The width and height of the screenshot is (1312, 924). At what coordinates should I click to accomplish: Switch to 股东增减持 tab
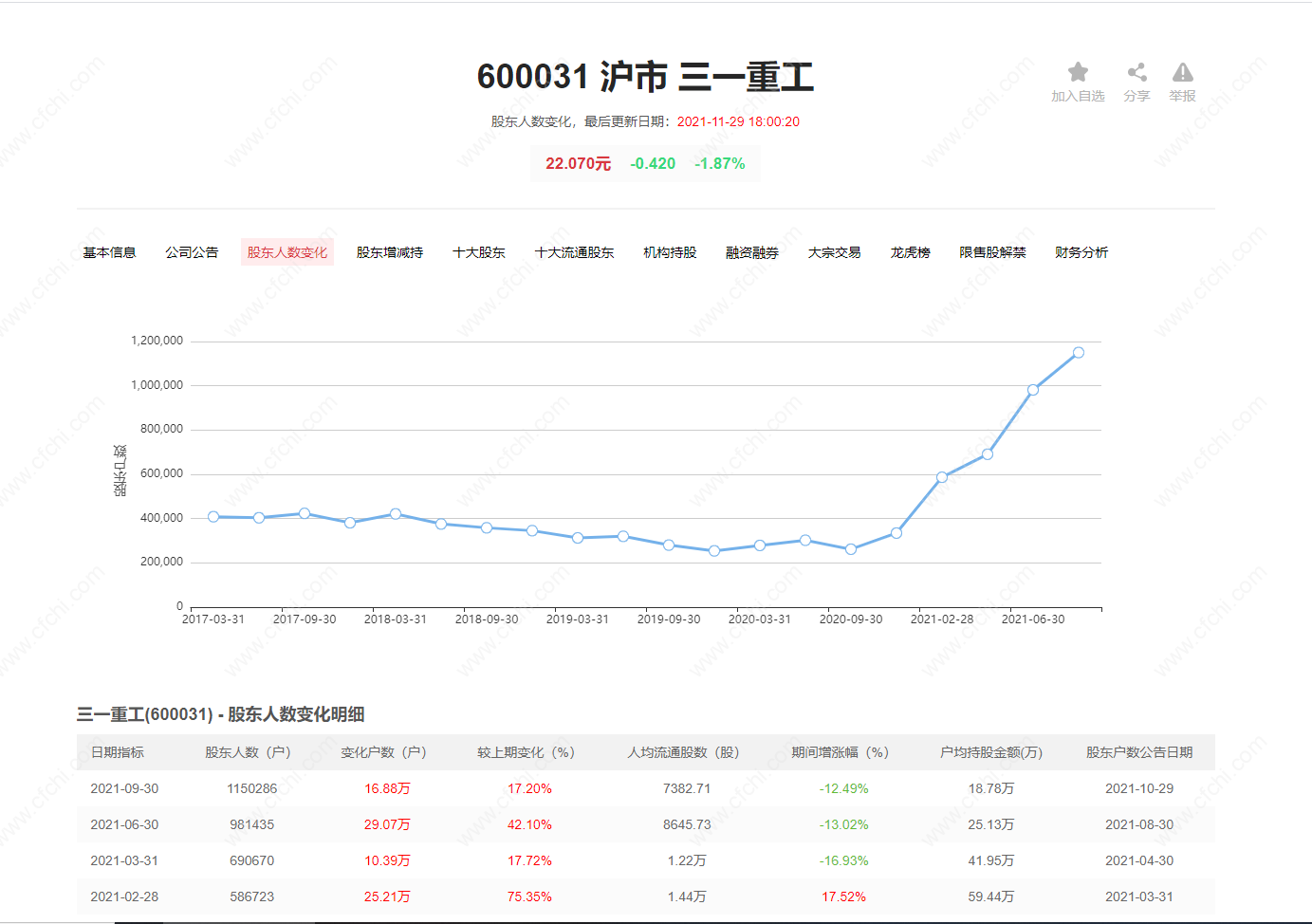[390, 252]
